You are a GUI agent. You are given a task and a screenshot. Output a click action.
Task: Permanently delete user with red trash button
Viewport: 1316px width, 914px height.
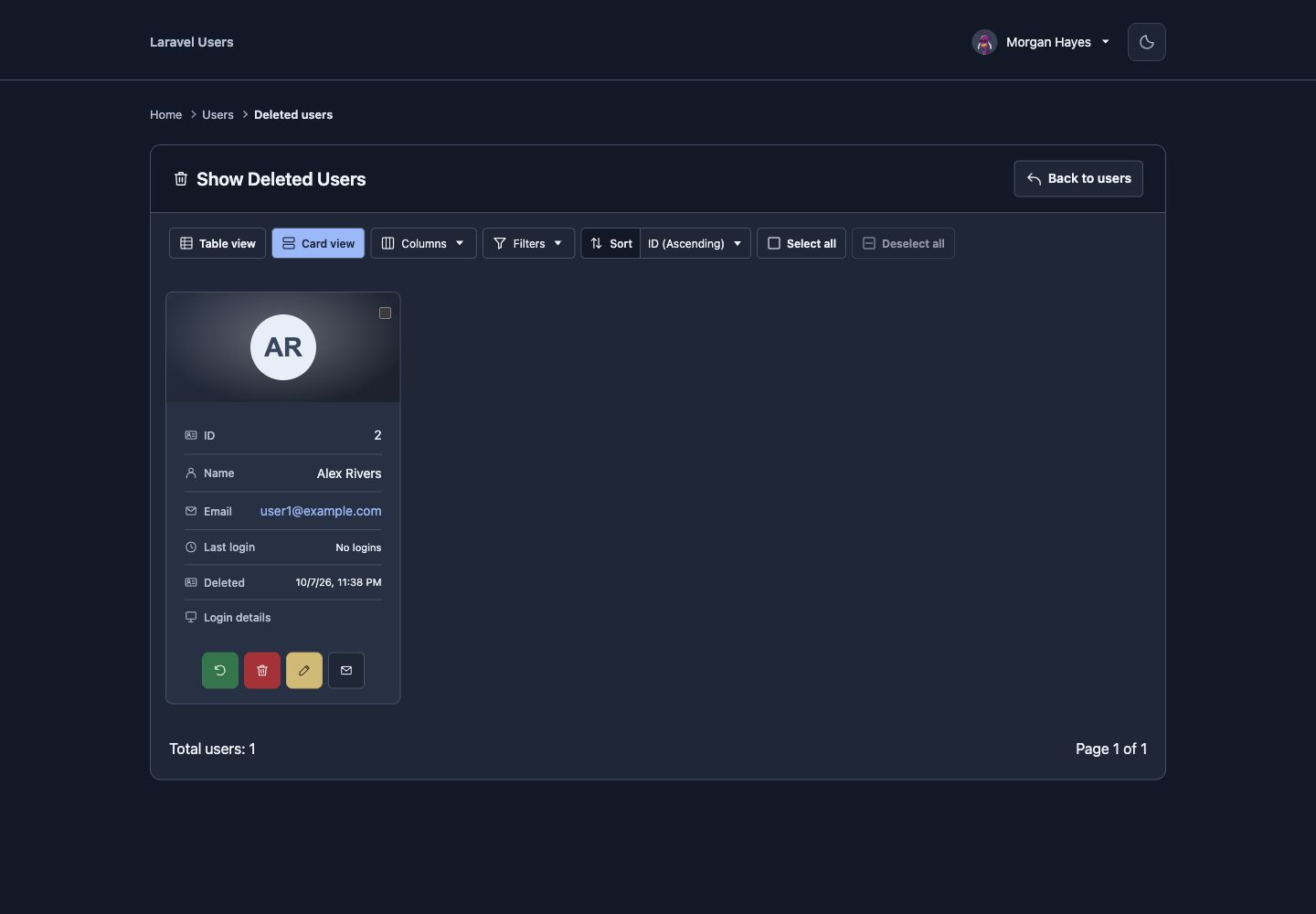coord(262,670)
